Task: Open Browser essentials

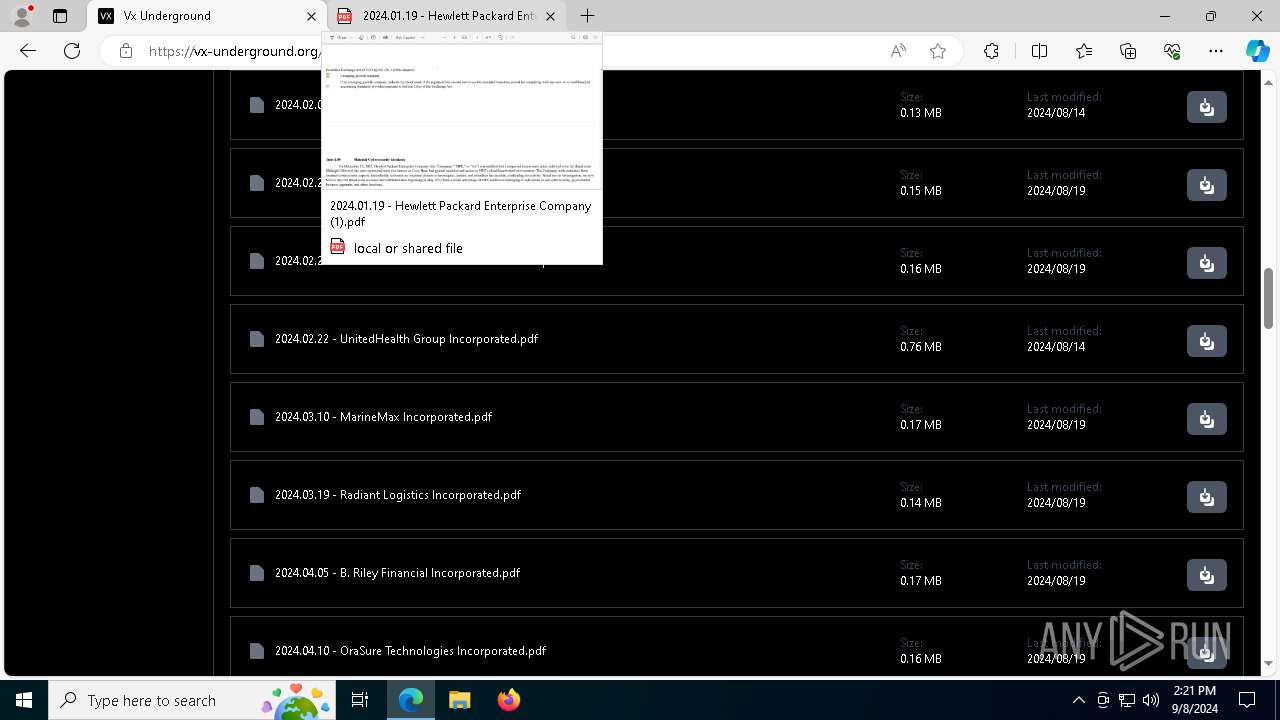Action: (1172, 51)
